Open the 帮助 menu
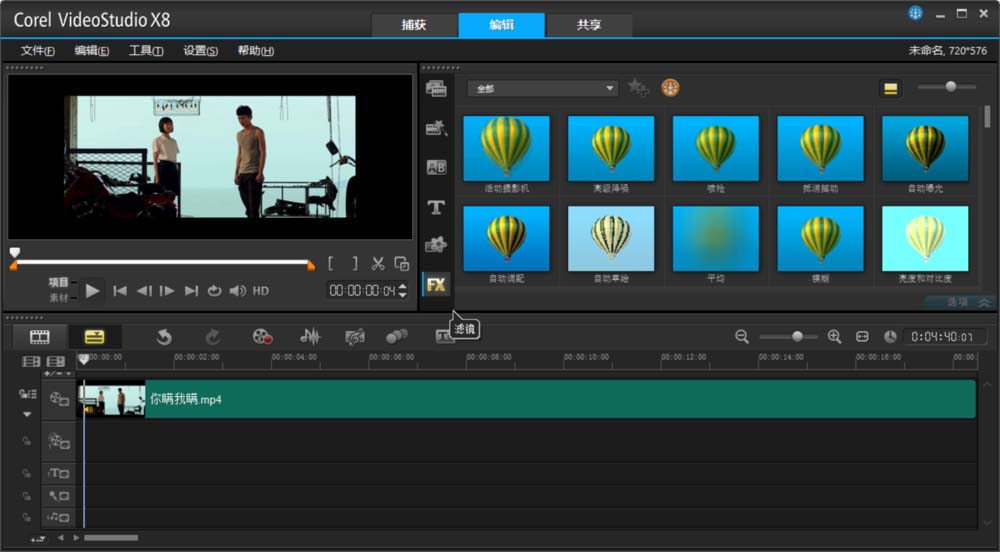Viewport: 1000px width, 552px height. (255, 51)
